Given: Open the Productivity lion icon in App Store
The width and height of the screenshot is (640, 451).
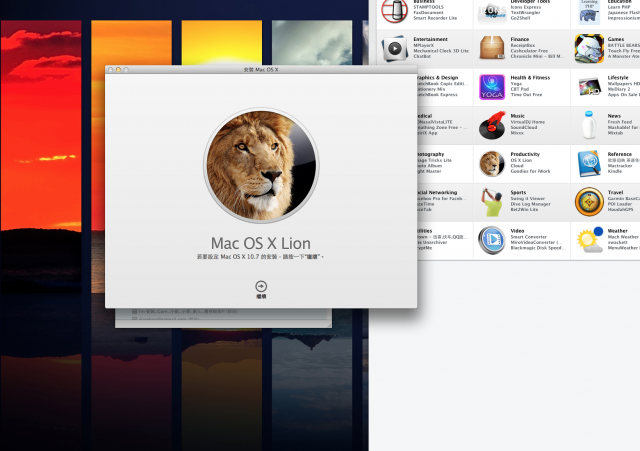Looking at the screenshot, I should click(492, 163).
